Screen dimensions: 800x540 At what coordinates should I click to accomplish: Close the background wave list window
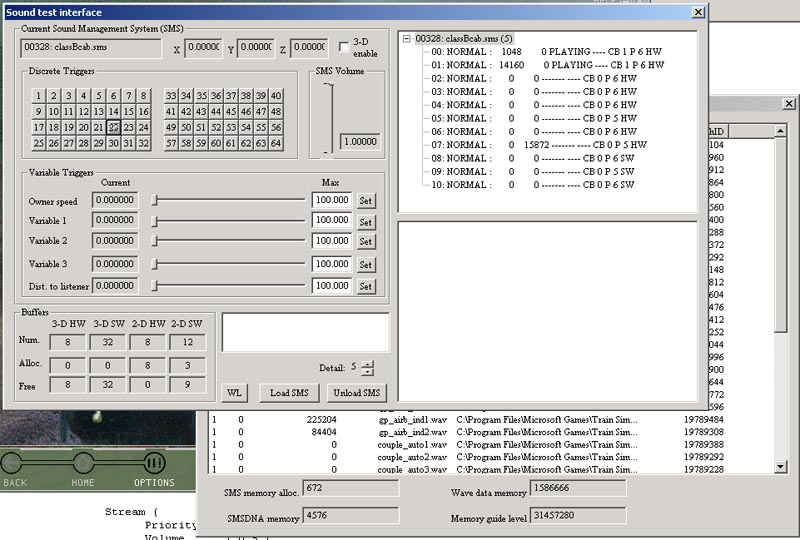click(x=789, y=104)
